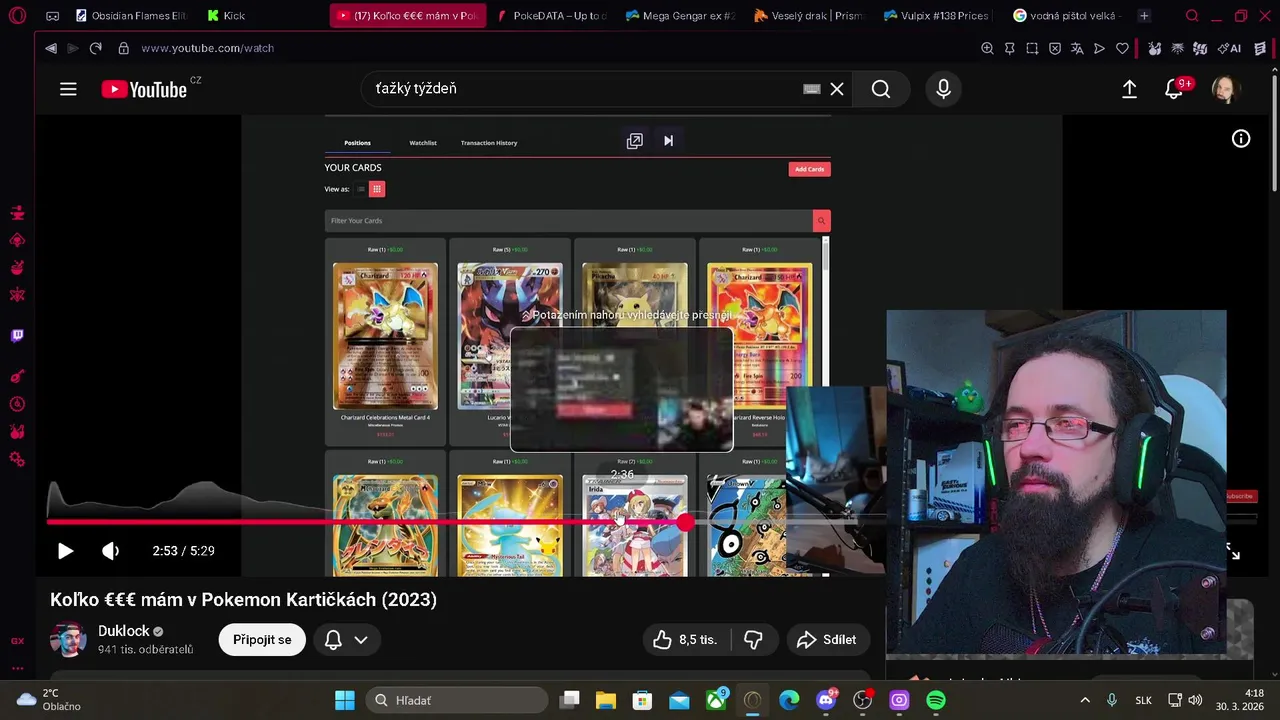Open the on-screen keyboard icon in search
This screenshot has width=1280, height=720.
pos(812,89)
